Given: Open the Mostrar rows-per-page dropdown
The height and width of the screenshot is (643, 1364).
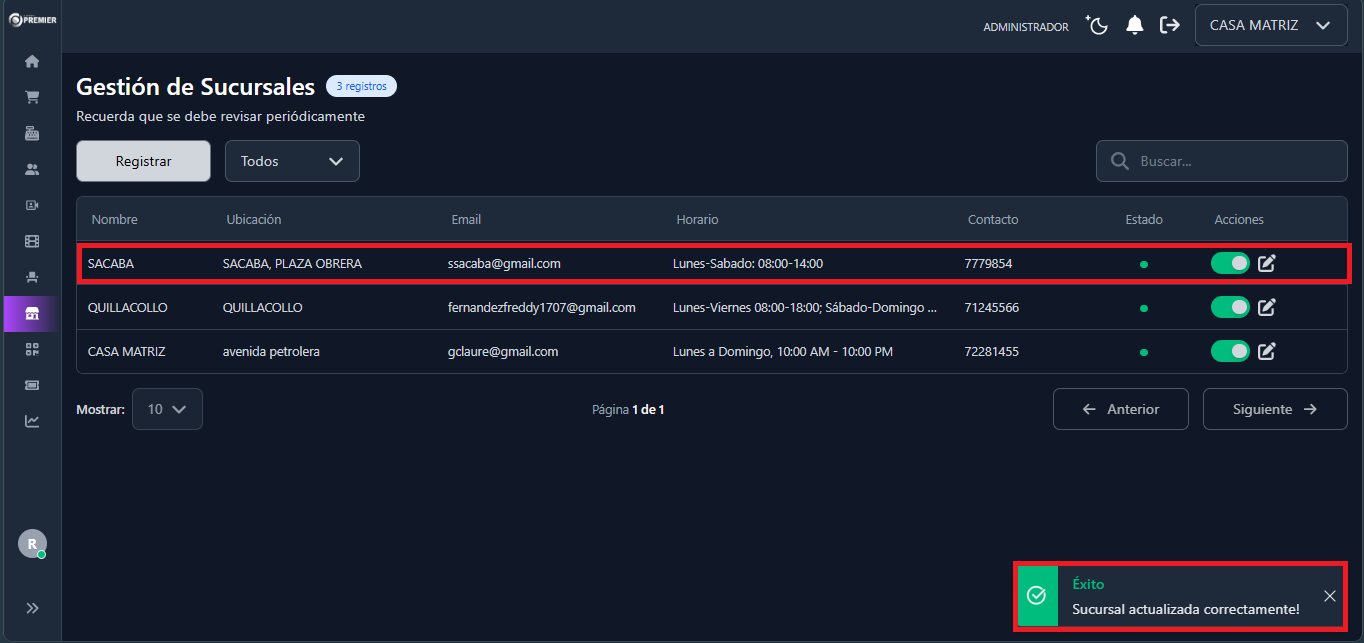Looking at the screenshot, I should [x=167, y=409].
